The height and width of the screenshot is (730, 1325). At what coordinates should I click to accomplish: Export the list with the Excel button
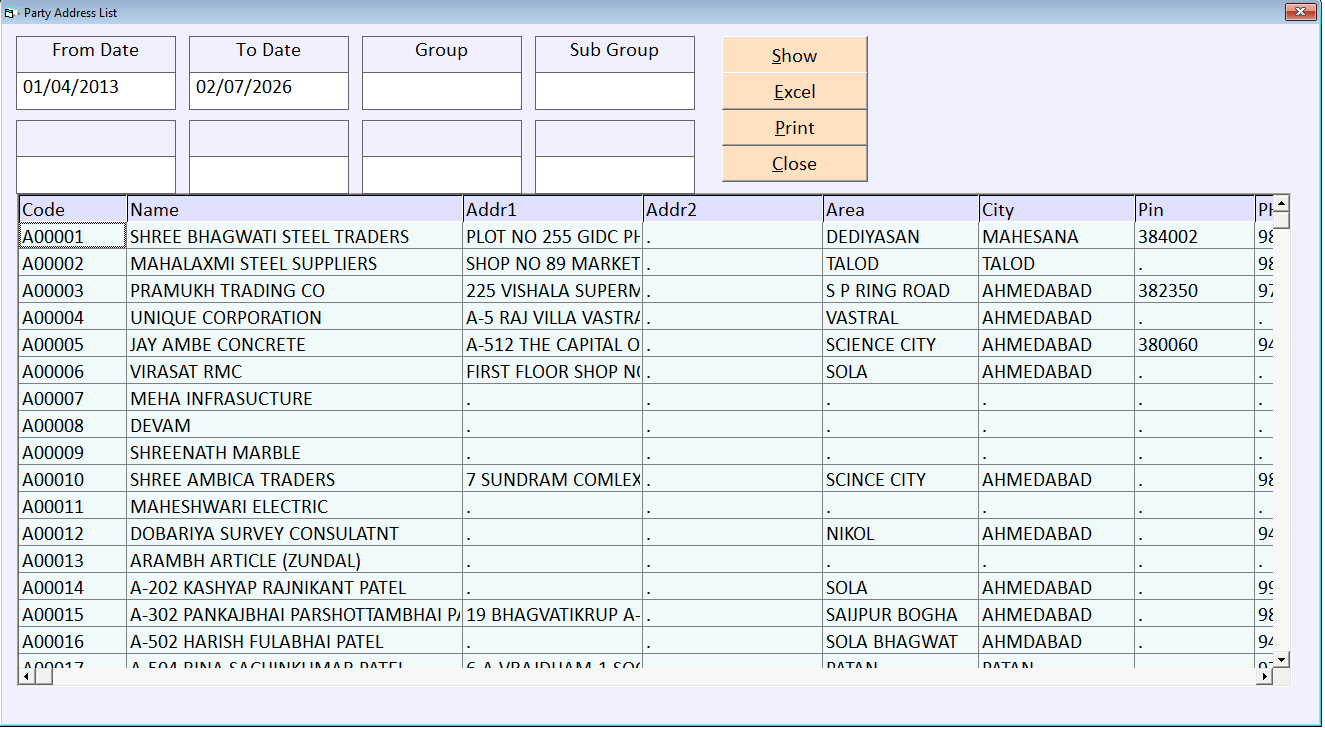click(x=794, y=92)
